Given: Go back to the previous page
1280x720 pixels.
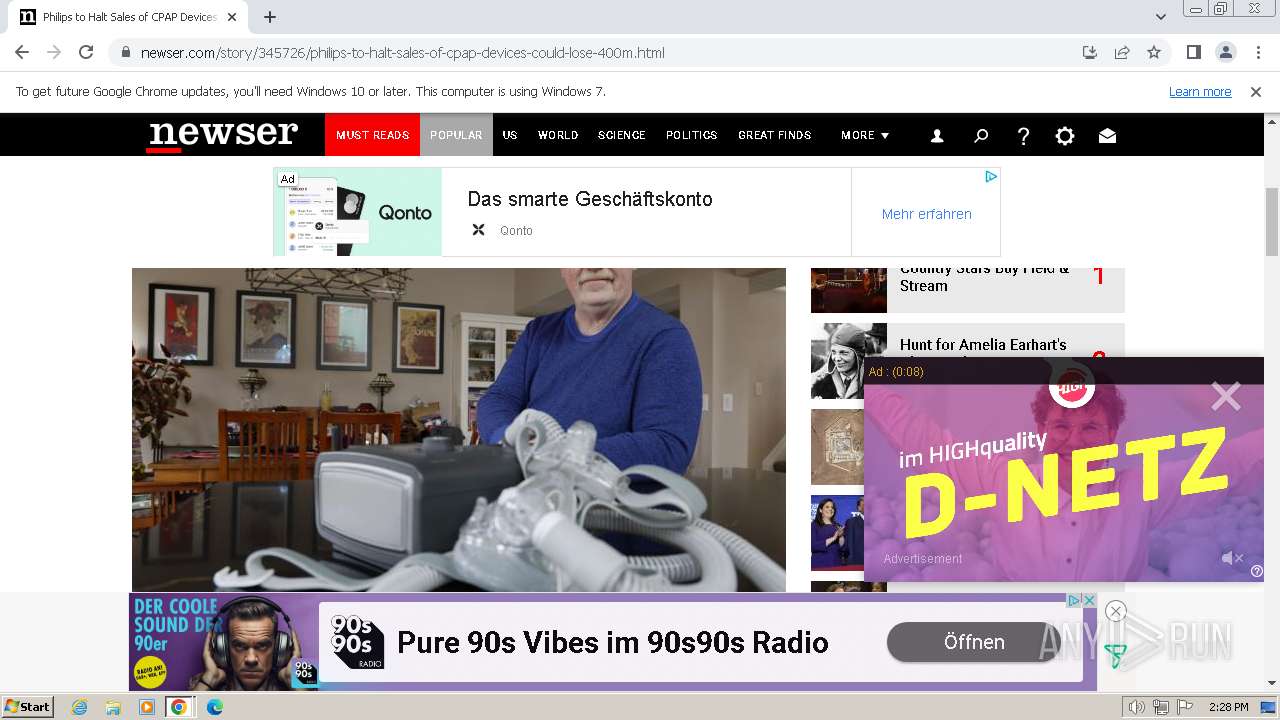Looking at the screenshot, I should (x=22, y=53).
